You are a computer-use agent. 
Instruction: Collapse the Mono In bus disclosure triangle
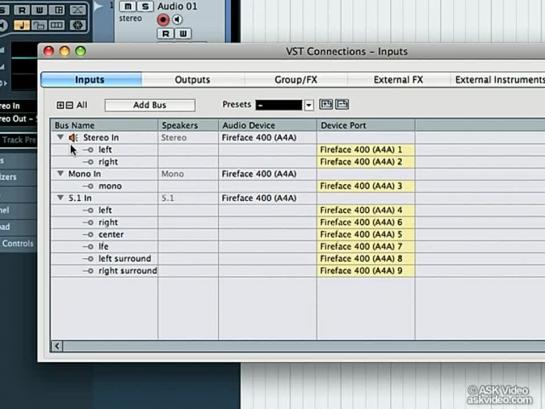(x=60, y=173)
